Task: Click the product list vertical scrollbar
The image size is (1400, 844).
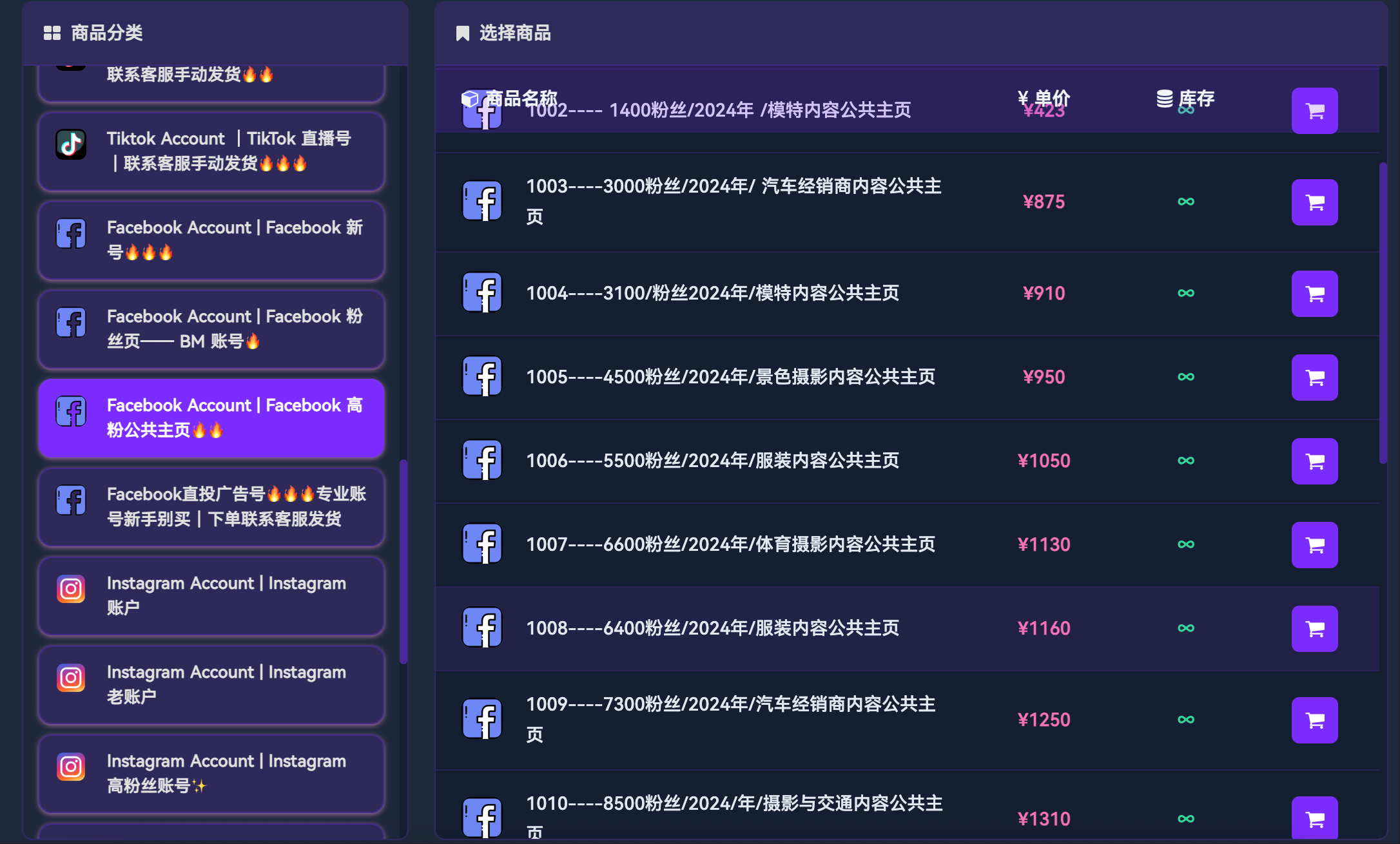Action: click(1383, 312)
